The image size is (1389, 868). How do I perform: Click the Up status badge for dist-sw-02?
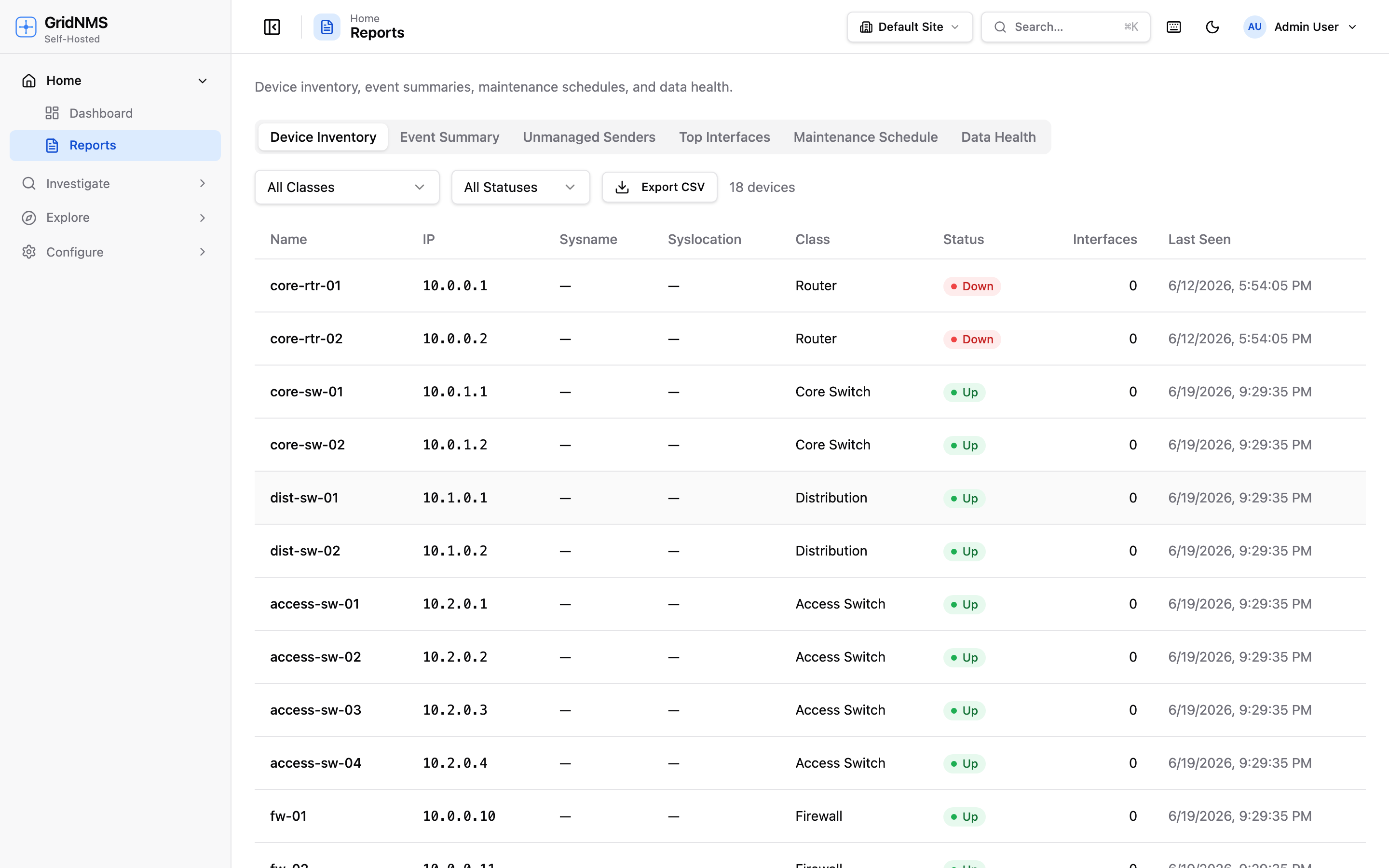(x=964, y=552)
